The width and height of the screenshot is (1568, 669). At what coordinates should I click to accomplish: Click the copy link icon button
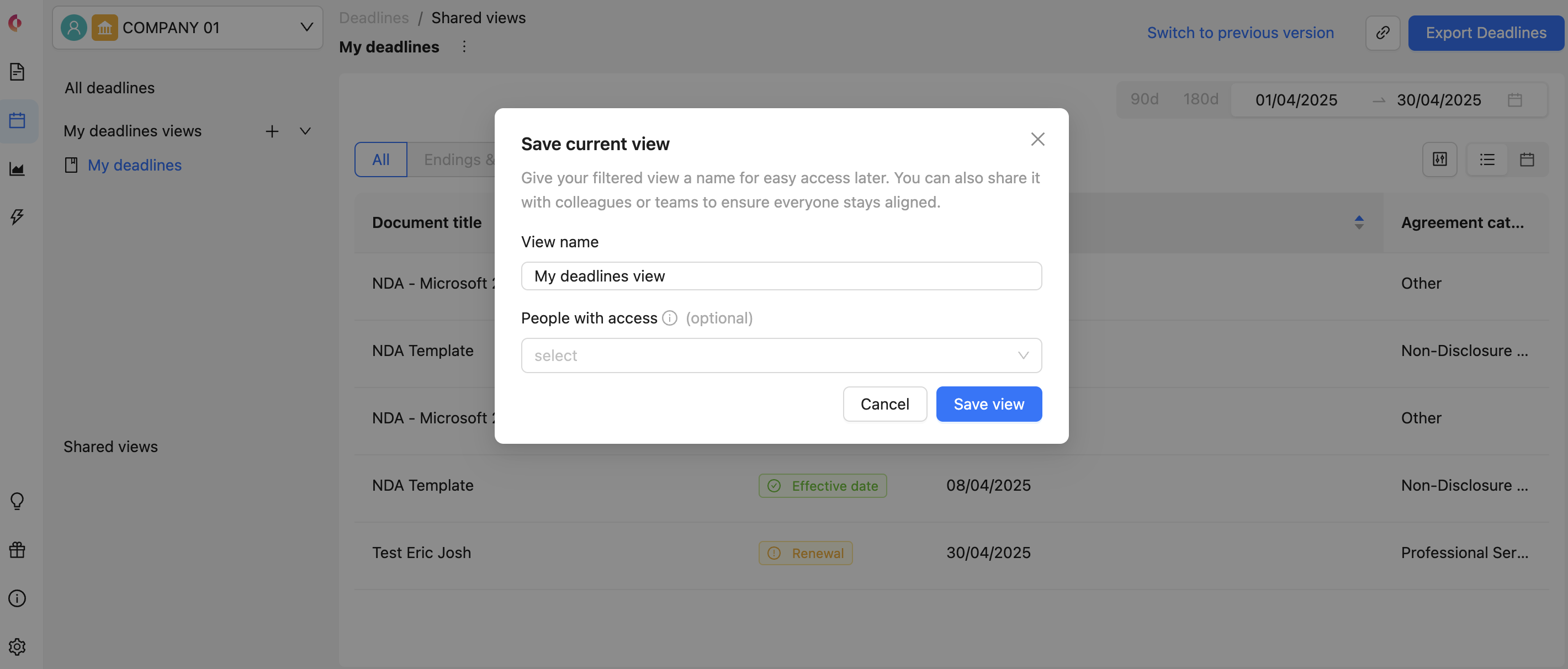point(1382,33)
